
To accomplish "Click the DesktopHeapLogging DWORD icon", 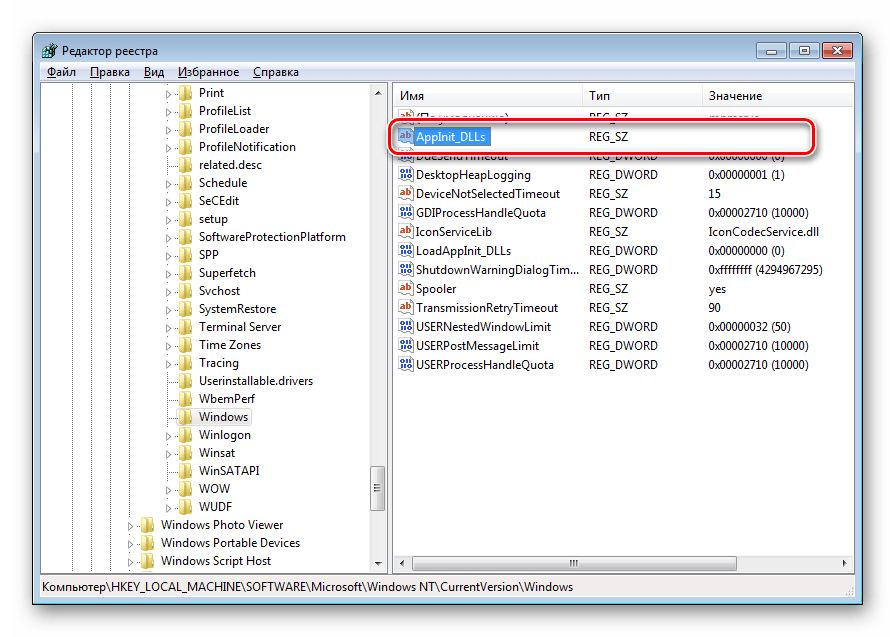I will [406, 175].
